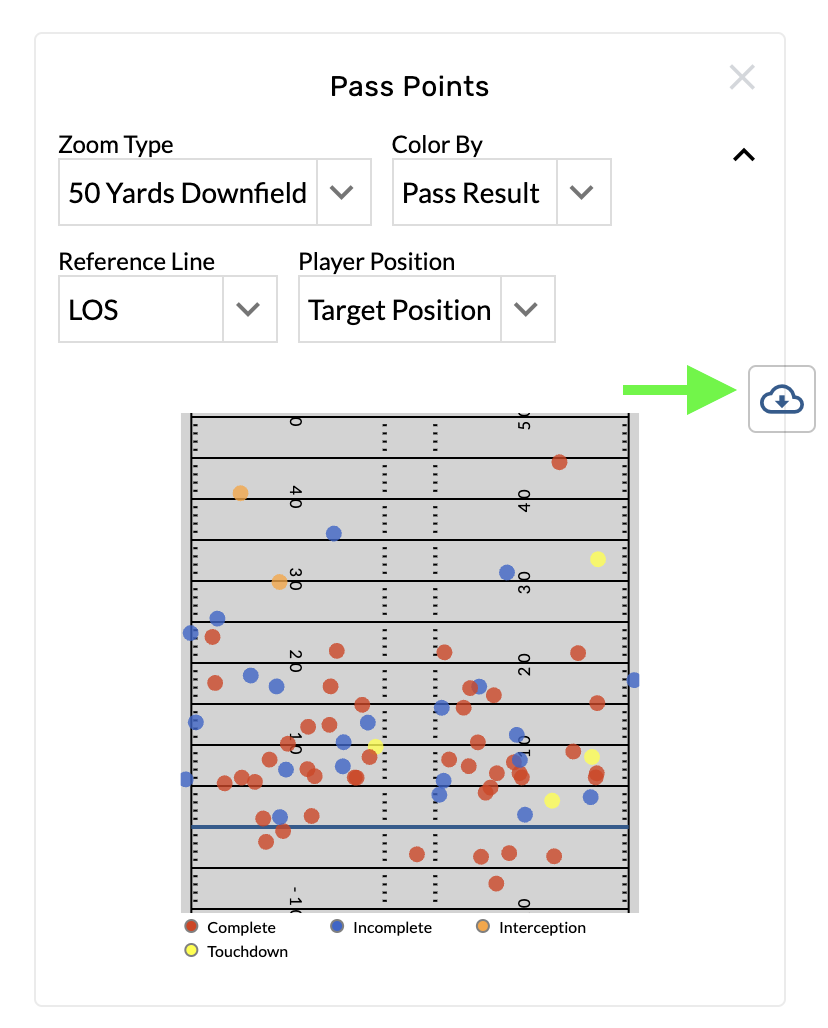Open the Reference Line dropdown arrow

click(x=248, y=310)
